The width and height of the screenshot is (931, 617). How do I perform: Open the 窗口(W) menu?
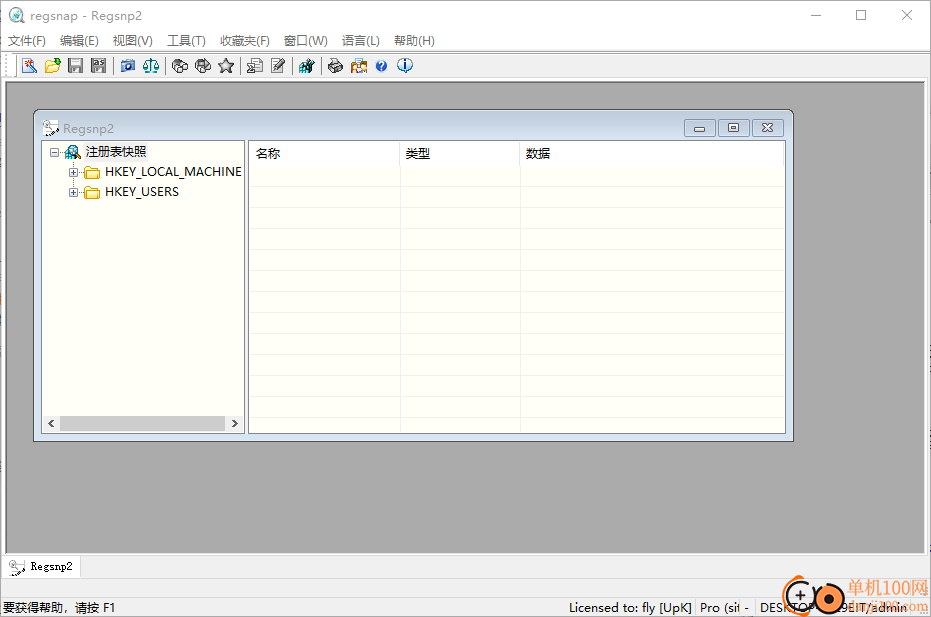(306, 40)
